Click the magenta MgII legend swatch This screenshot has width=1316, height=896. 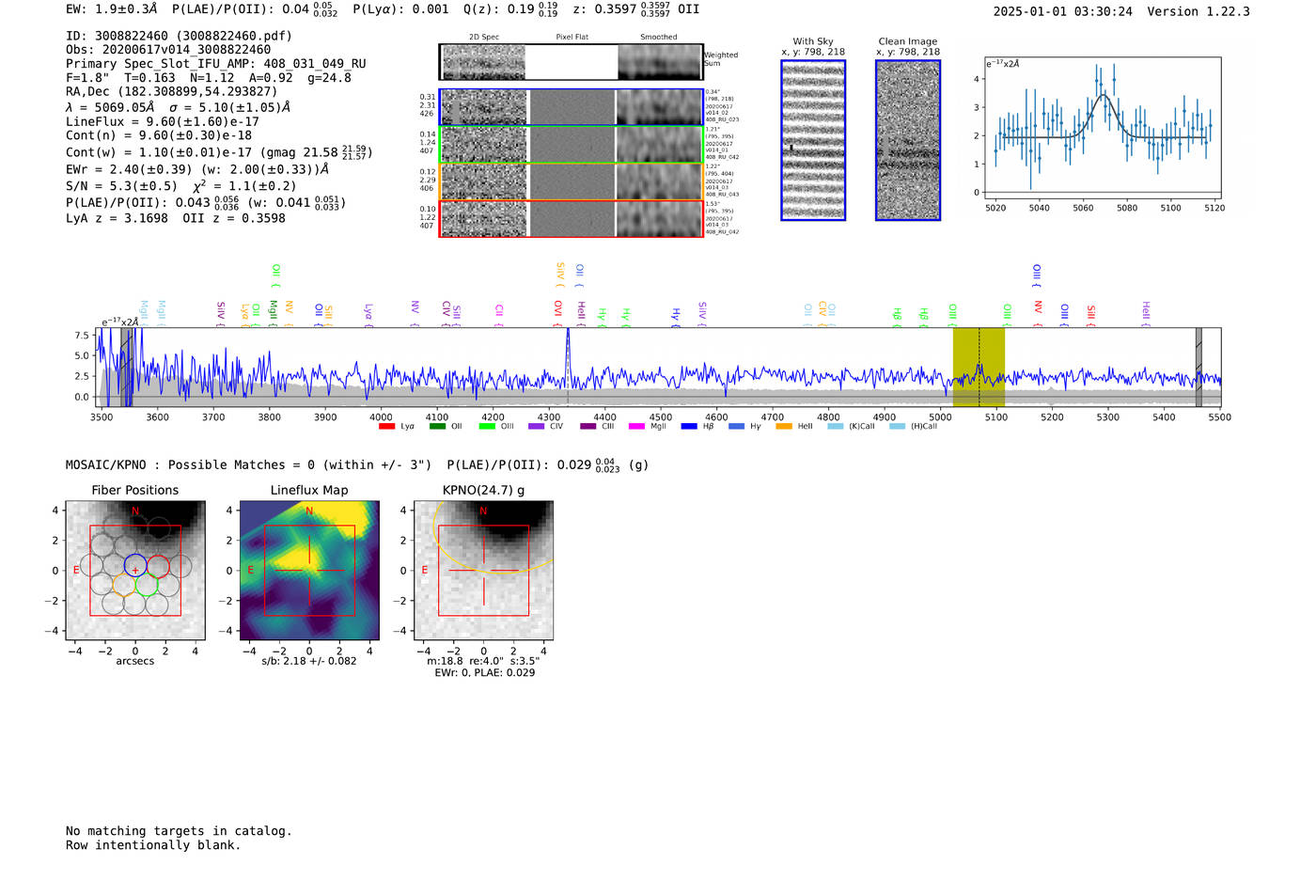pyautogui.click(x=636, y=427)
